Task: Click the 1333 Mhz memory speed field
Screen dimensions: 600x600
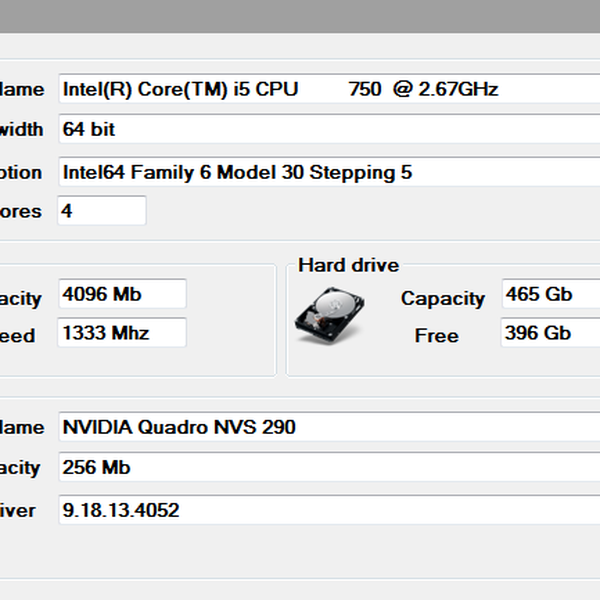Action: click(122, 333)
